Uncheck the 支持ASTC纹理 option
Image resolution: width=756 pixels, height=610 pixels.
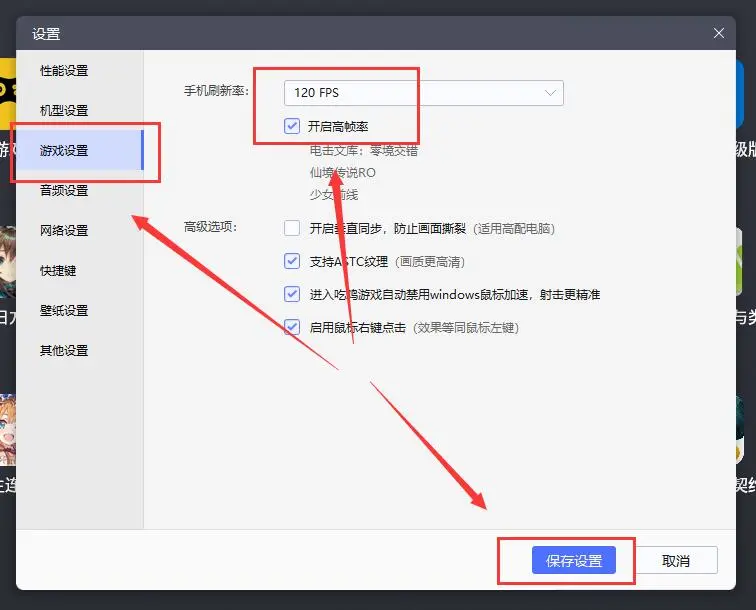pos(292,261)
